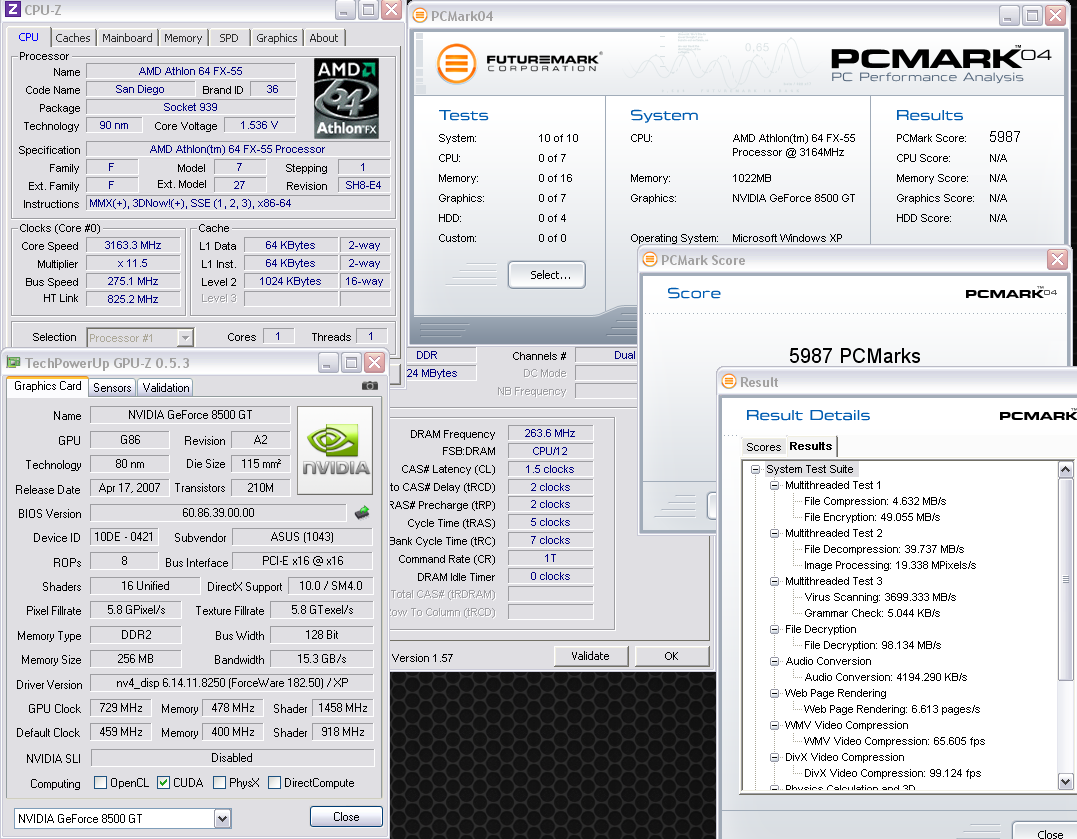Enable the DirectCompute checkbox
The image size is (1077, 839).
click(x=275, y=783)
